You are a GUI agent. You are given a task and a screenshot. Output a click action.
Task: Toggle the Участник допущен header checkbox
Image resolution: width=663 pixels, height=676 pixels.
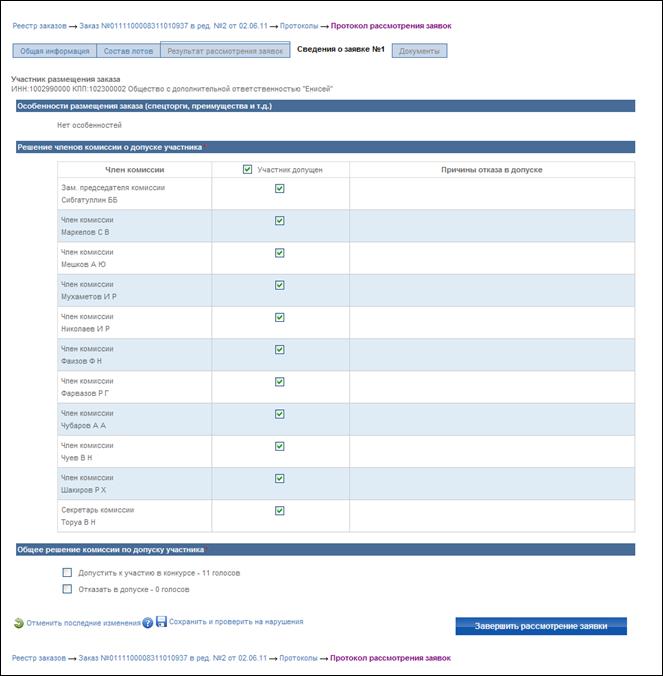click(x=247, y=169)
